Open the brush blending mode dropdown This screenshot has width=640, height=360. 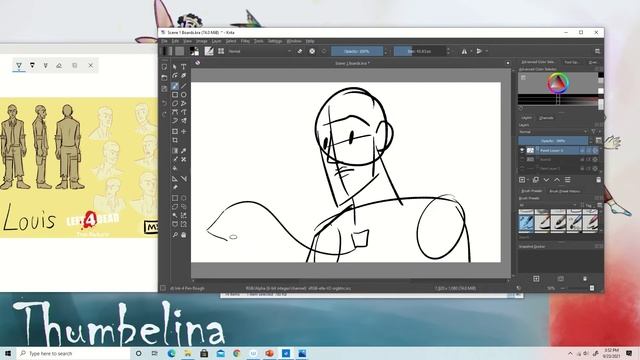tap(260, 51)
